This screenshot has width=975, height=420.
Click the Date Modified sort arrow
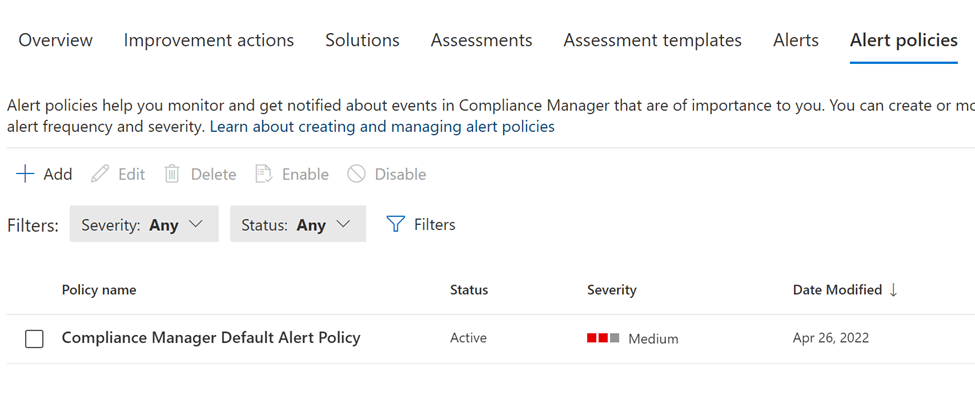point(894,290)
